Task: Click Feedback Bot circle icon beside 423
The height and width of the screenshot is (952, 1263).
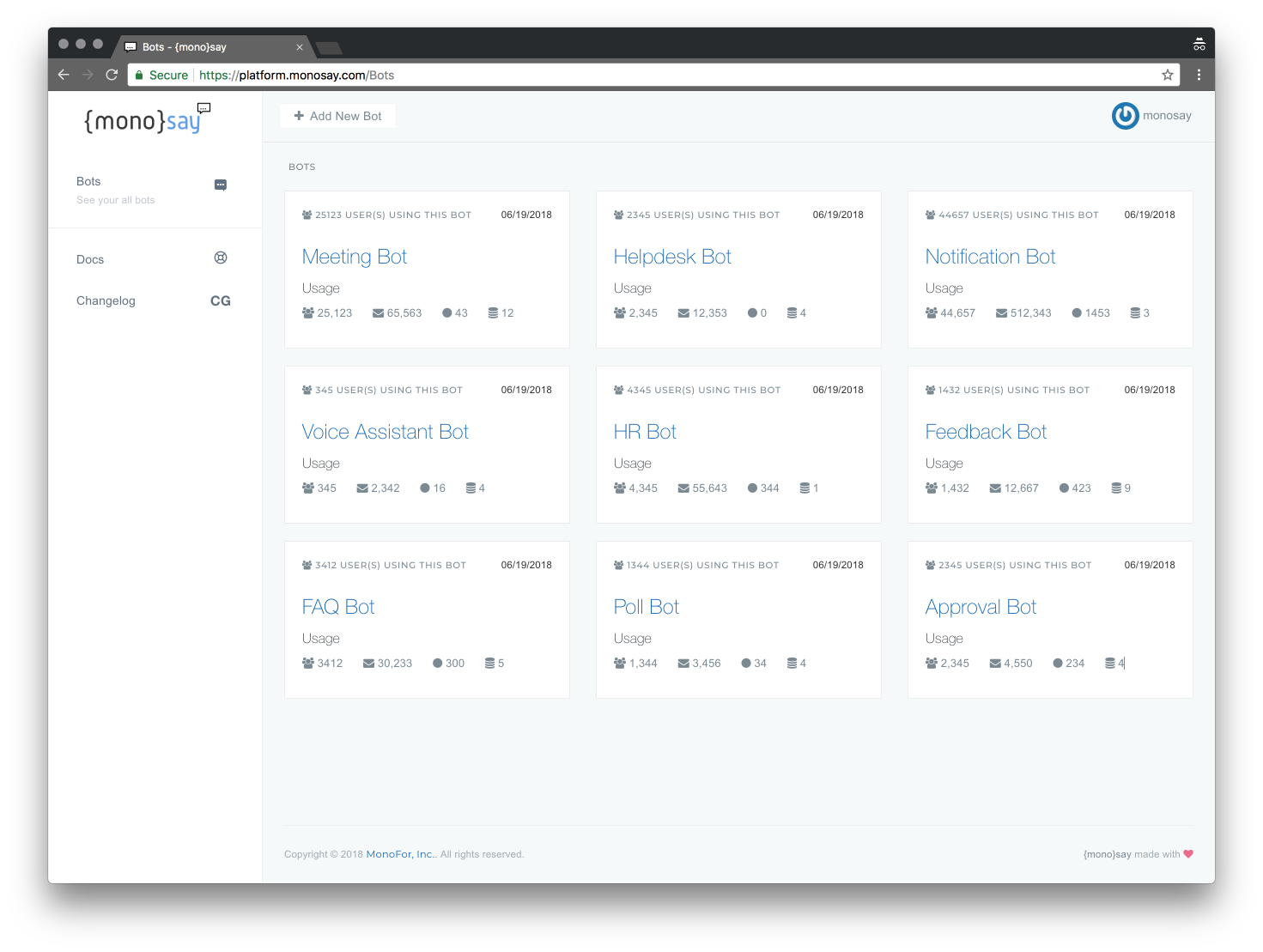Action: pos(1064,488)
